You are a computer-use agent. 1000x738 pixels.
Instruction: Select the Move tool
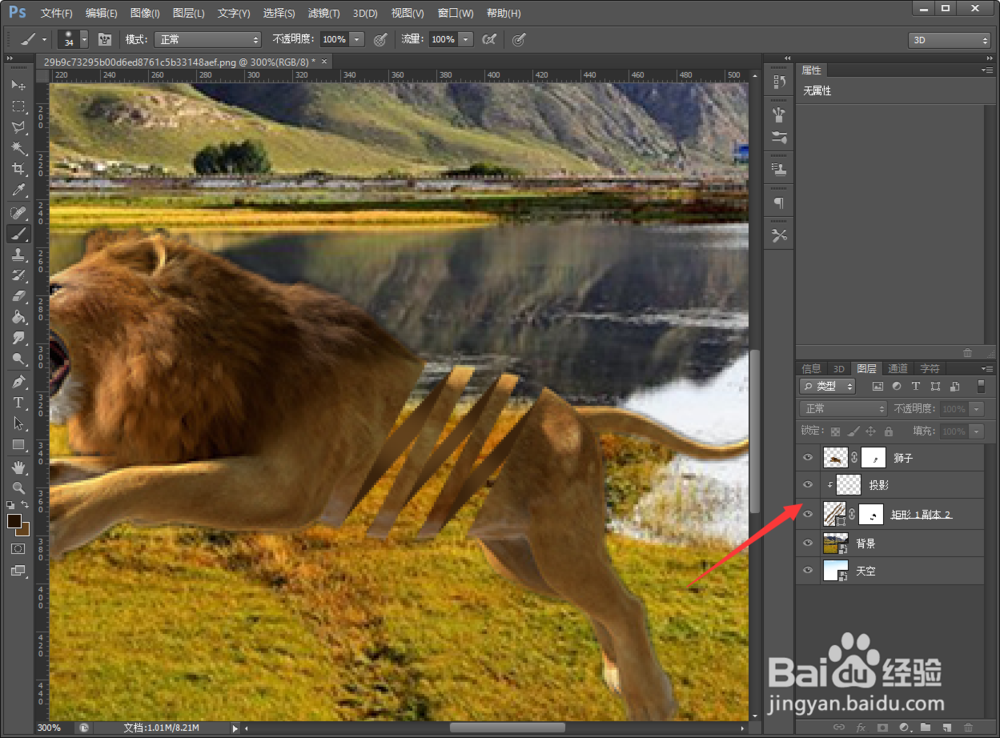[x=18, y=85]
